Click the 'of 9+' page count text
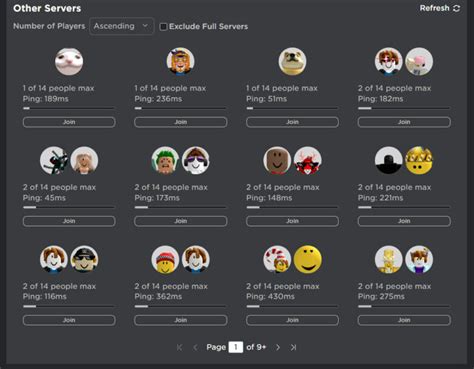Viewport: 474px width, 369px height. coord(256,347)
